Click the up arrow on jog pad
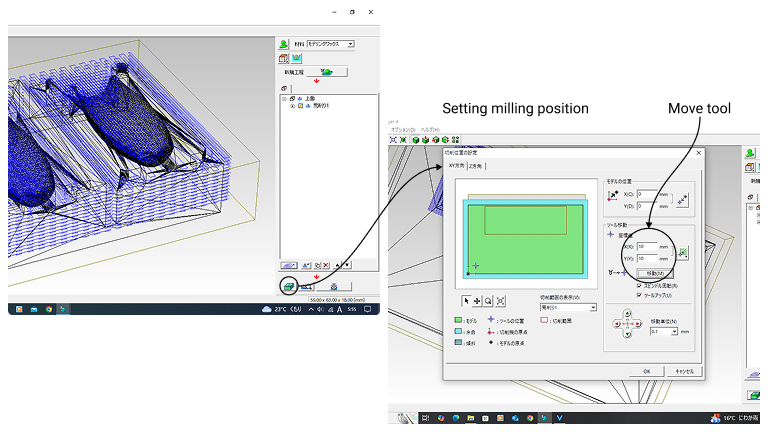 627,313
